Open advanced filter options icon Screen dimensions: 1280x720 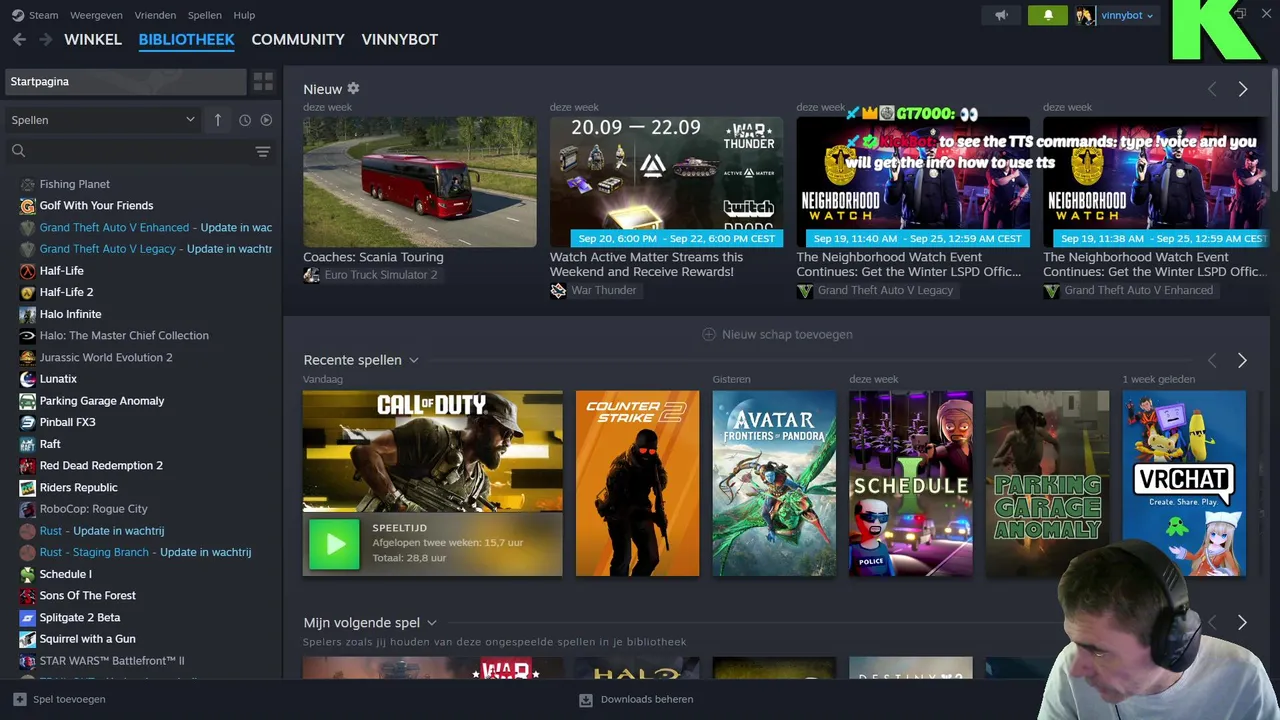pyautogui.click(x=263, y=151)
